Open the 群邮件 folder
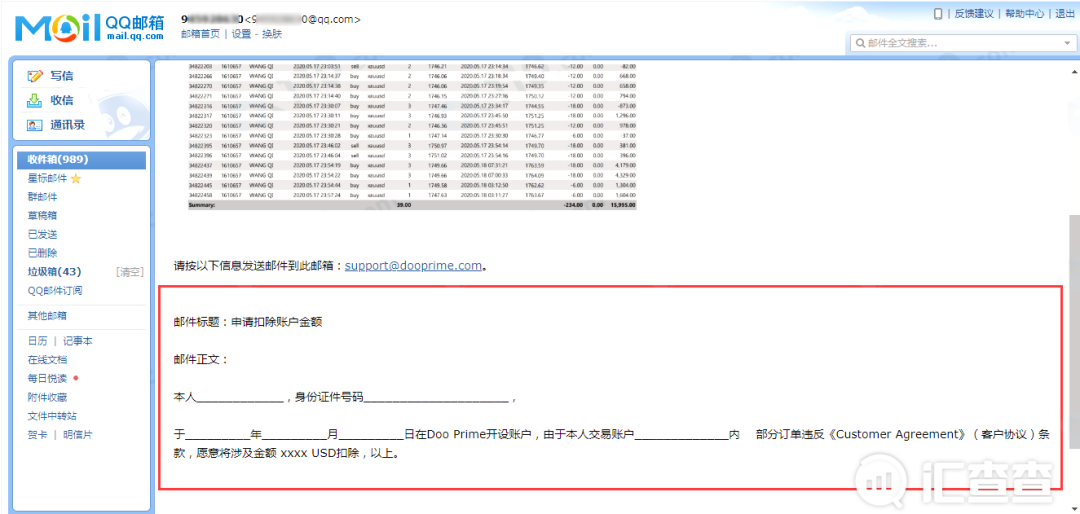The width and height of the screenshot is (1080, 514). [x=42, y=197]
